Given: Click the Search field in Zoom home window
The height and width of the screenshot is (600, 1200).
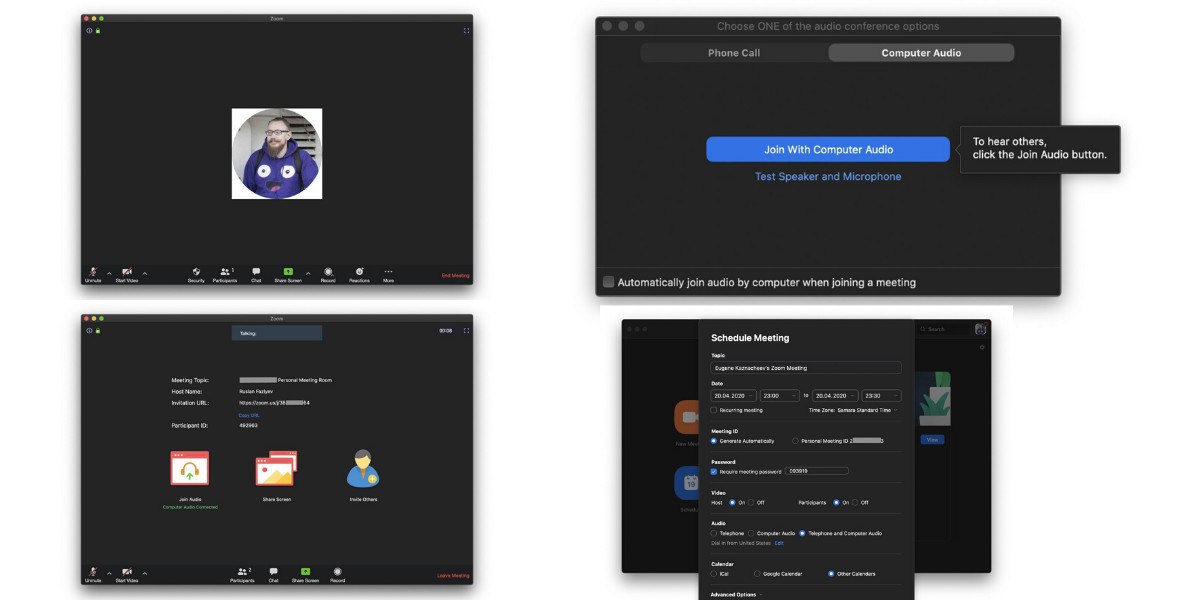Looking at the screenshot, I should pyautogui.click(x=945, y=329).
